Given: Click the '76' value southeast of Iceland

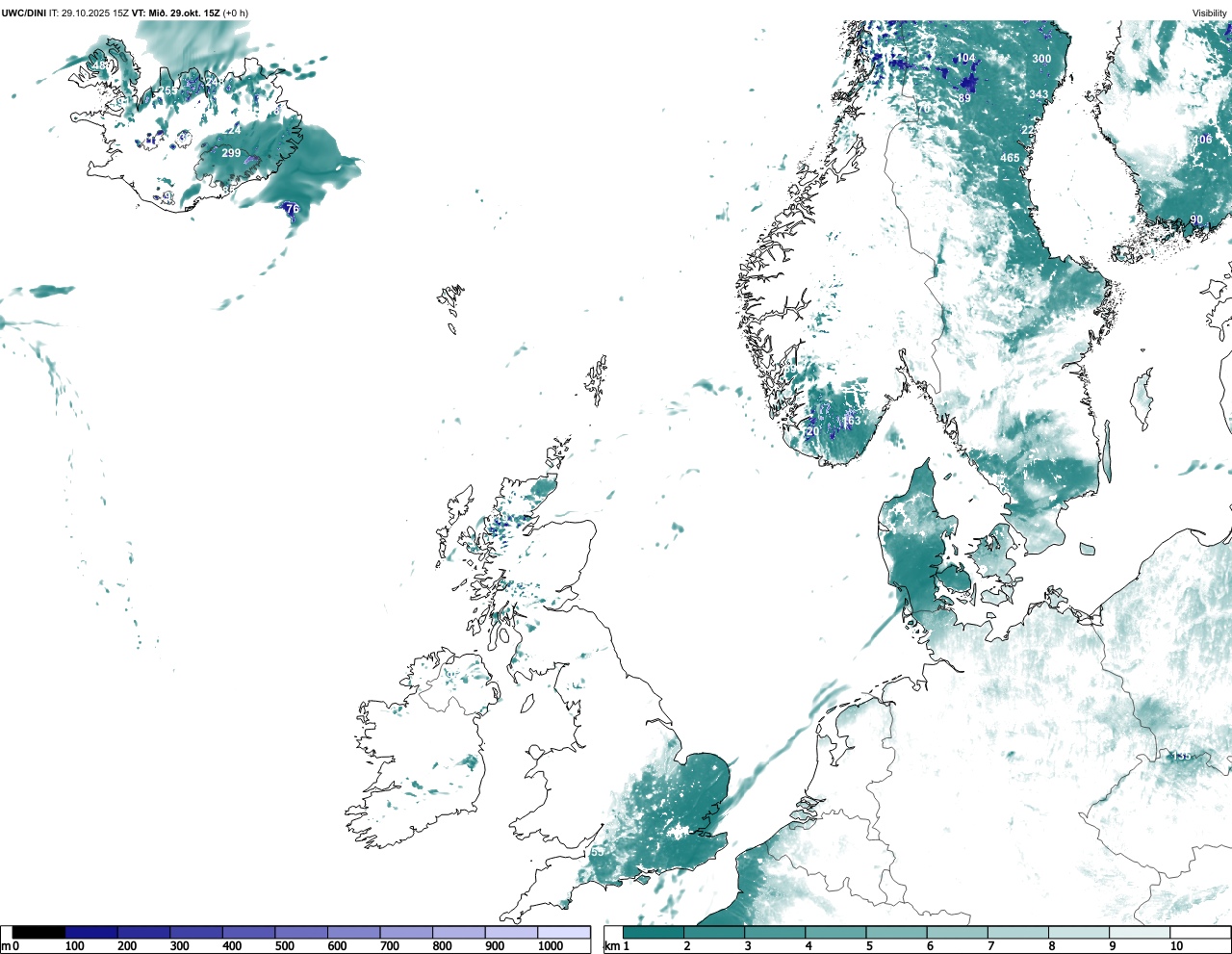Looking at the screenshot, I should pyautogui.click(x=293, y=209).
